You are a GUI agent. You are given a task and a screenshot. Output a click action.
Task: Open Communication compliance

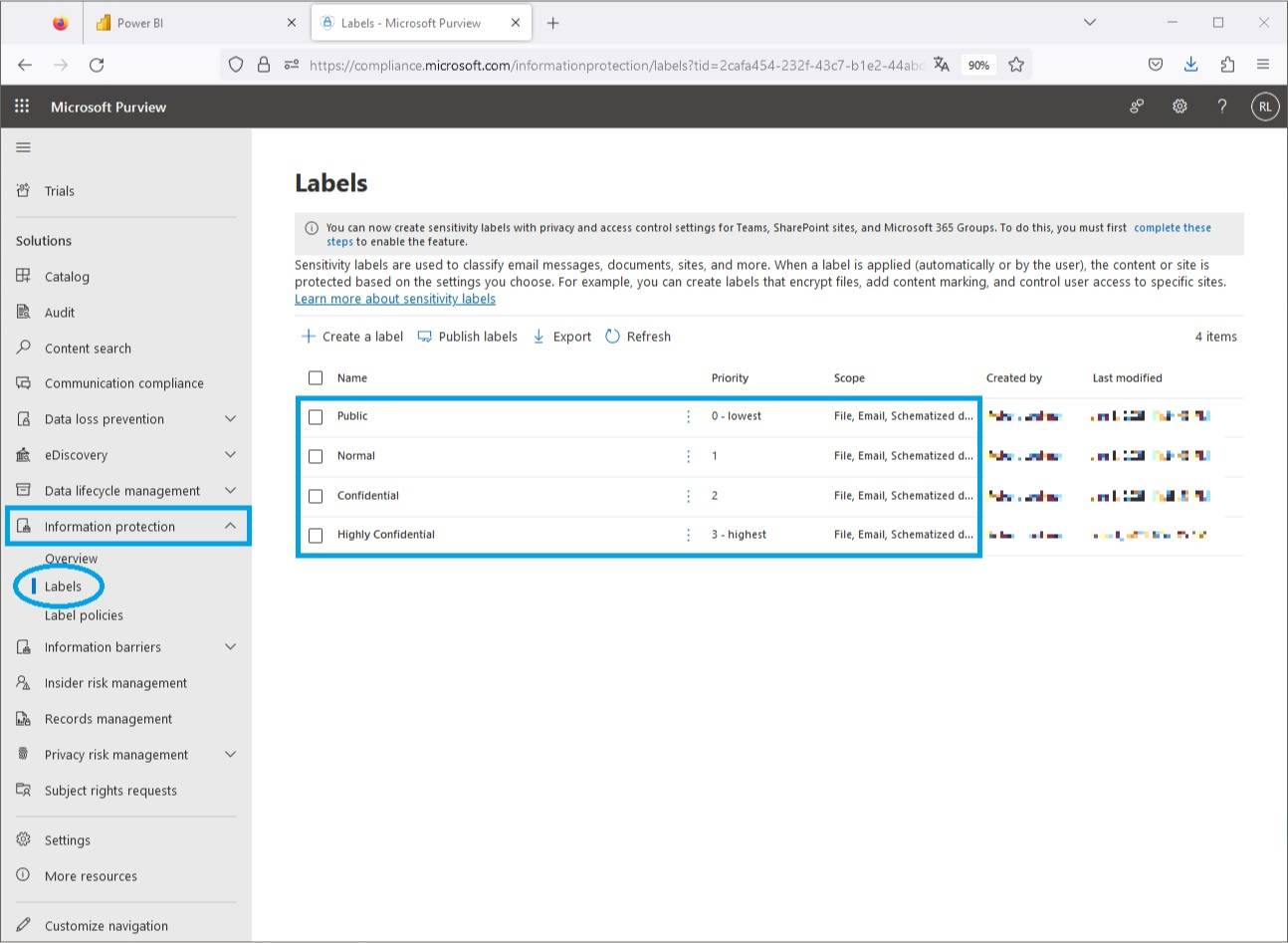(123, 383)
